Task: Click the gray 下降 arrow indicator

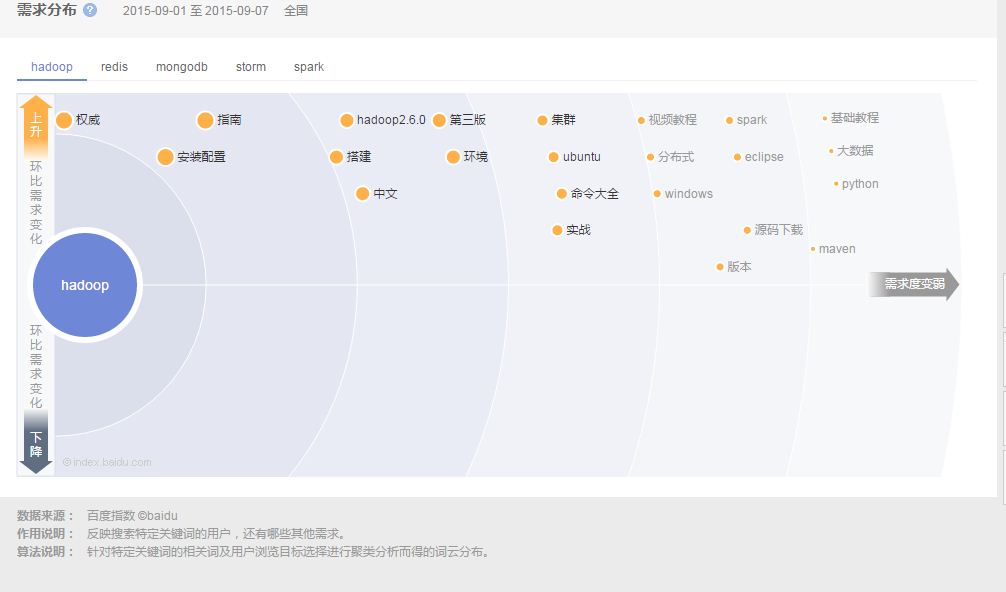Action: tap(36, 442)
